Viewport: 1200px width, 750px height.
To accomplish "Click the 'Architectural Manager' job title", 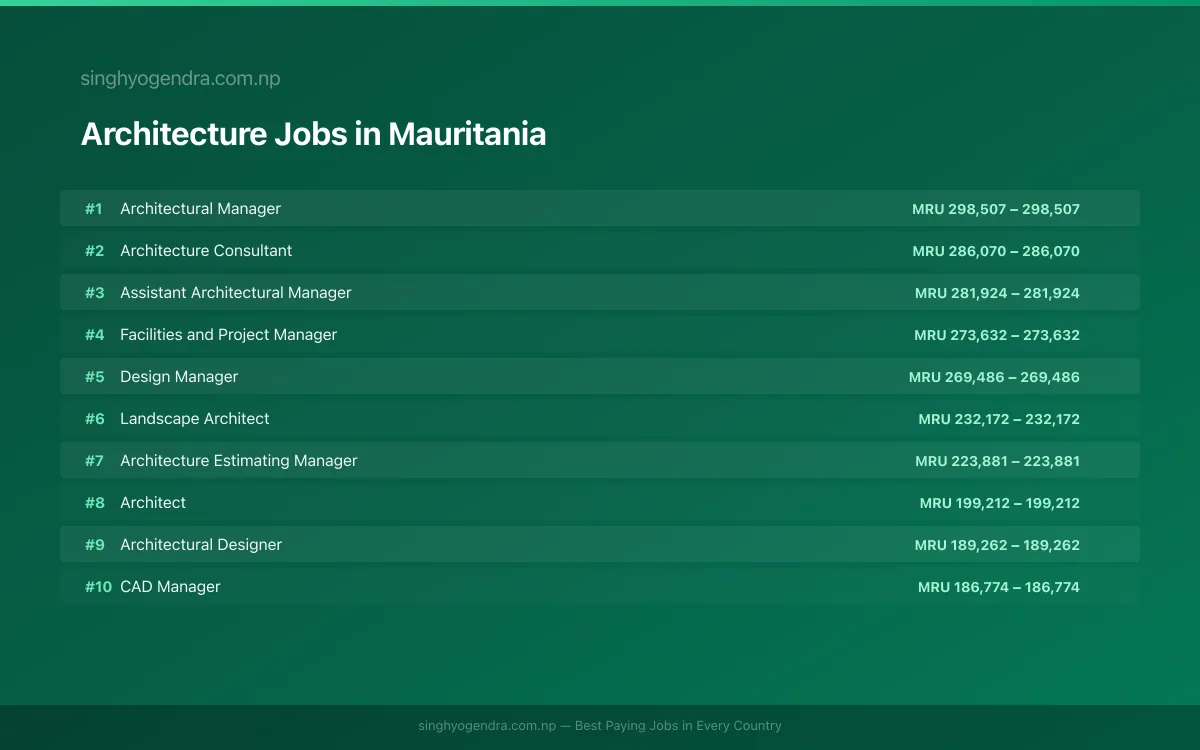I will [x=200, y=209].
